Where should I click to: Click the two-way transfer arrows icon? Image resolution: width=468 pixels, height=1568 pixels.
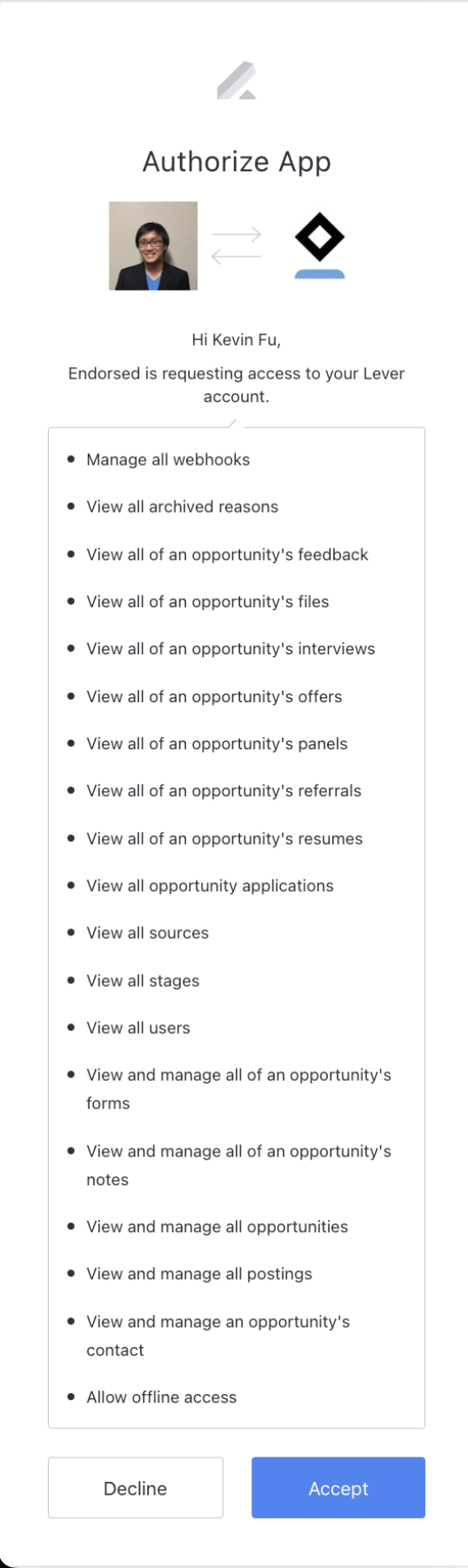236,245
